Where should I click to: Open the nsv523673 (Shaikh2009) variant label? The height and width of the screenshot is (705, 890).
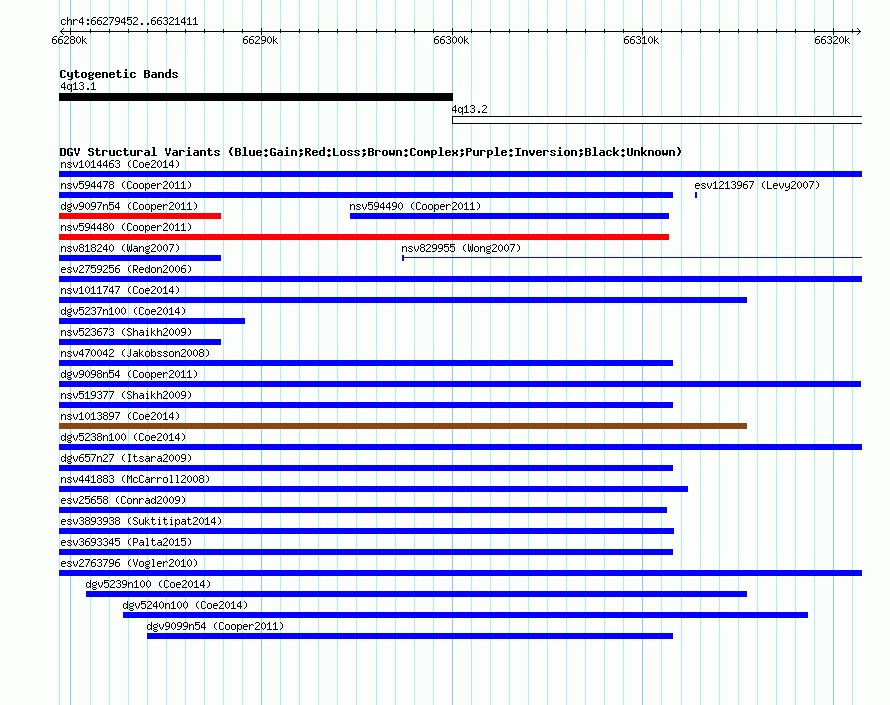click(x=126, y=332)
